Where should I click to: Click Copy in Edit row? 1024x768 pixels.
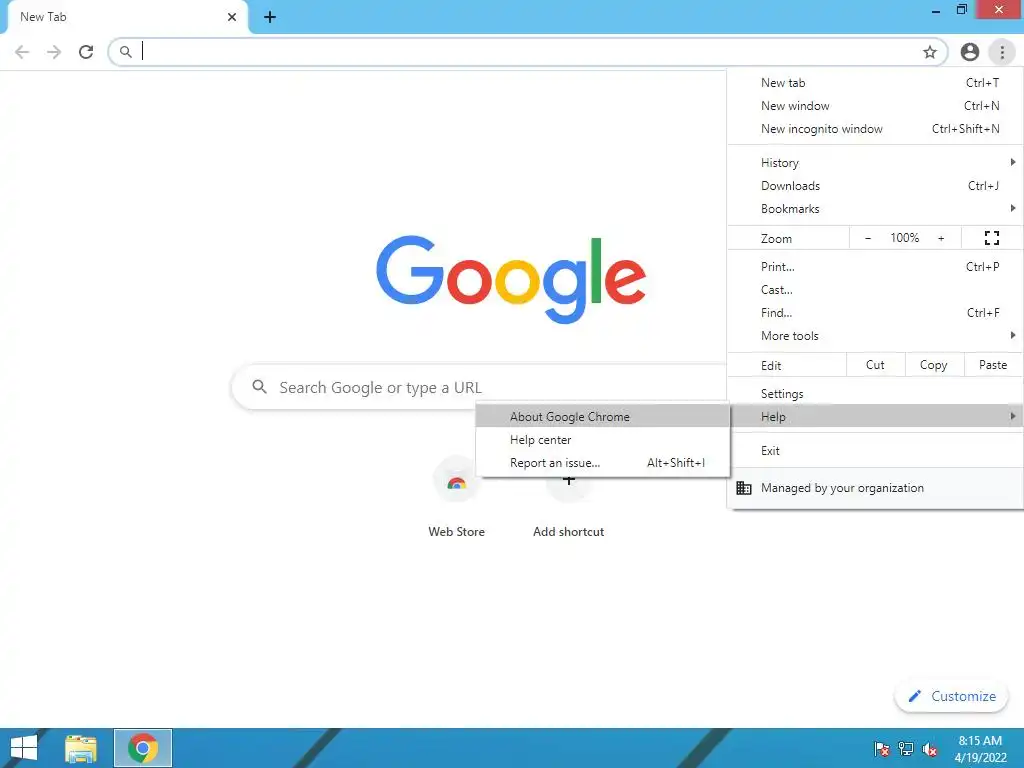pyautogui.click(x=934, y=365)
